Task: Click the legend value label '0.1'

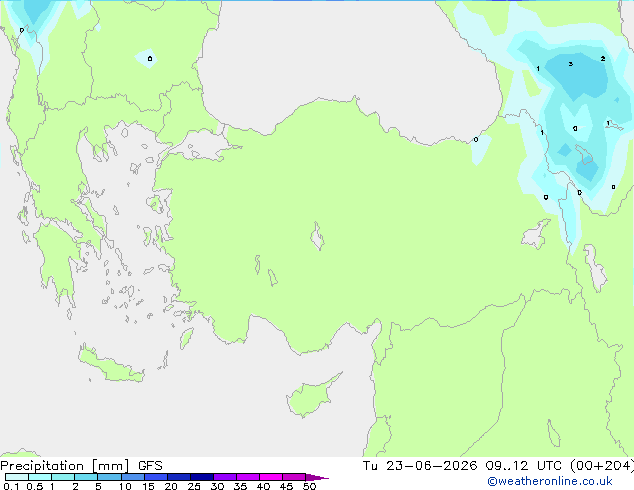Action: (x=11, y=486)
